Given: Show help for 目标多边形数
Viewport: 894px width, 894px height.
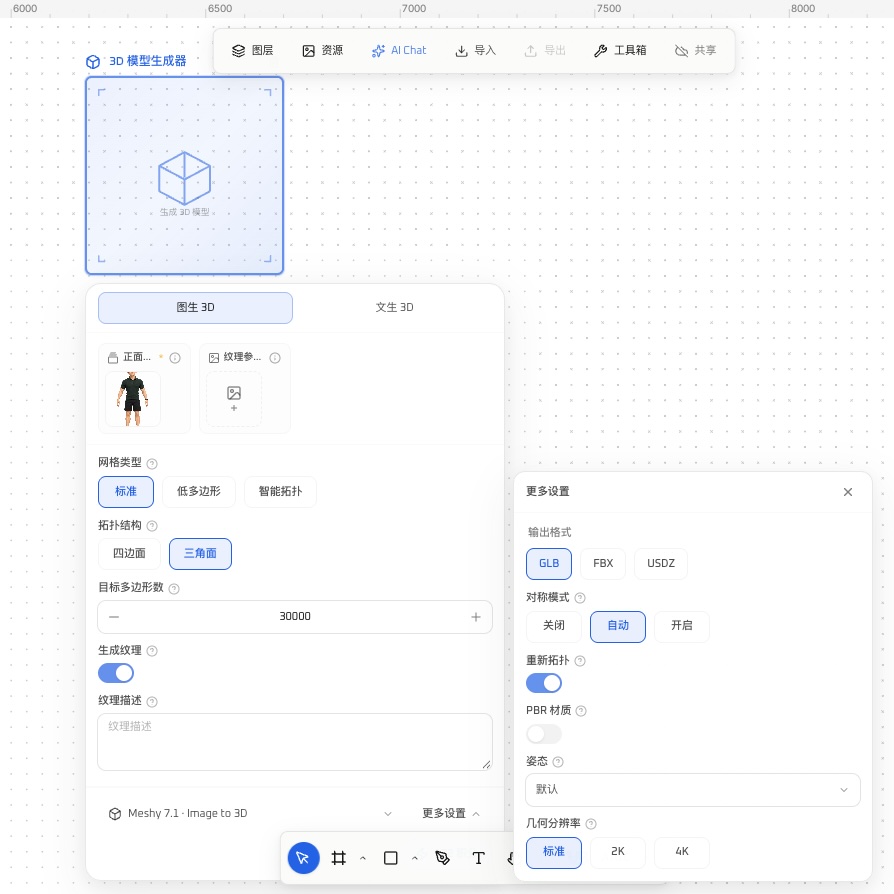Looking at the screenshot, I should point(174,588).
